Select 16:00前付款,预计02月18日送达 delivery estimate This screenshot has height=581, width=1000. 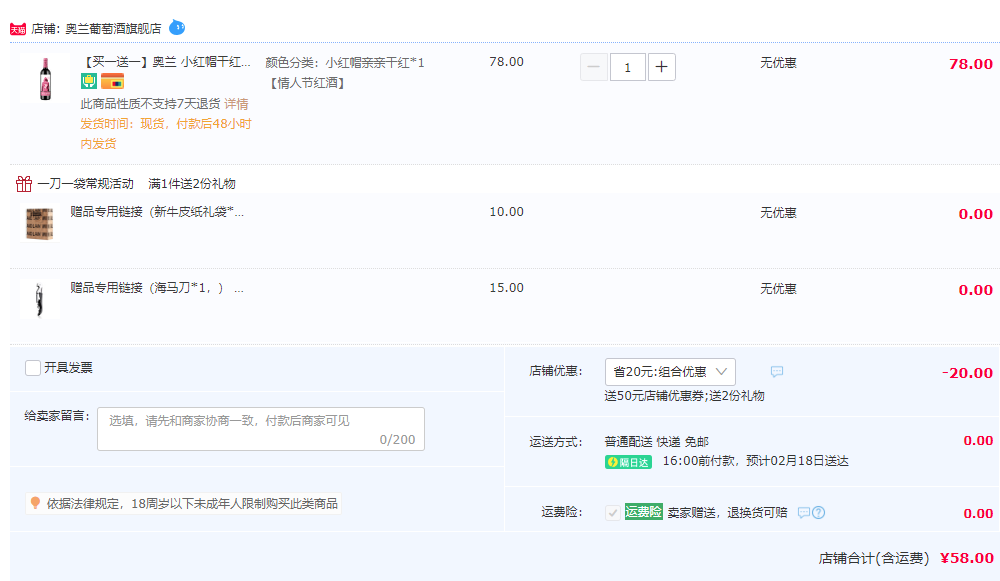756,460
